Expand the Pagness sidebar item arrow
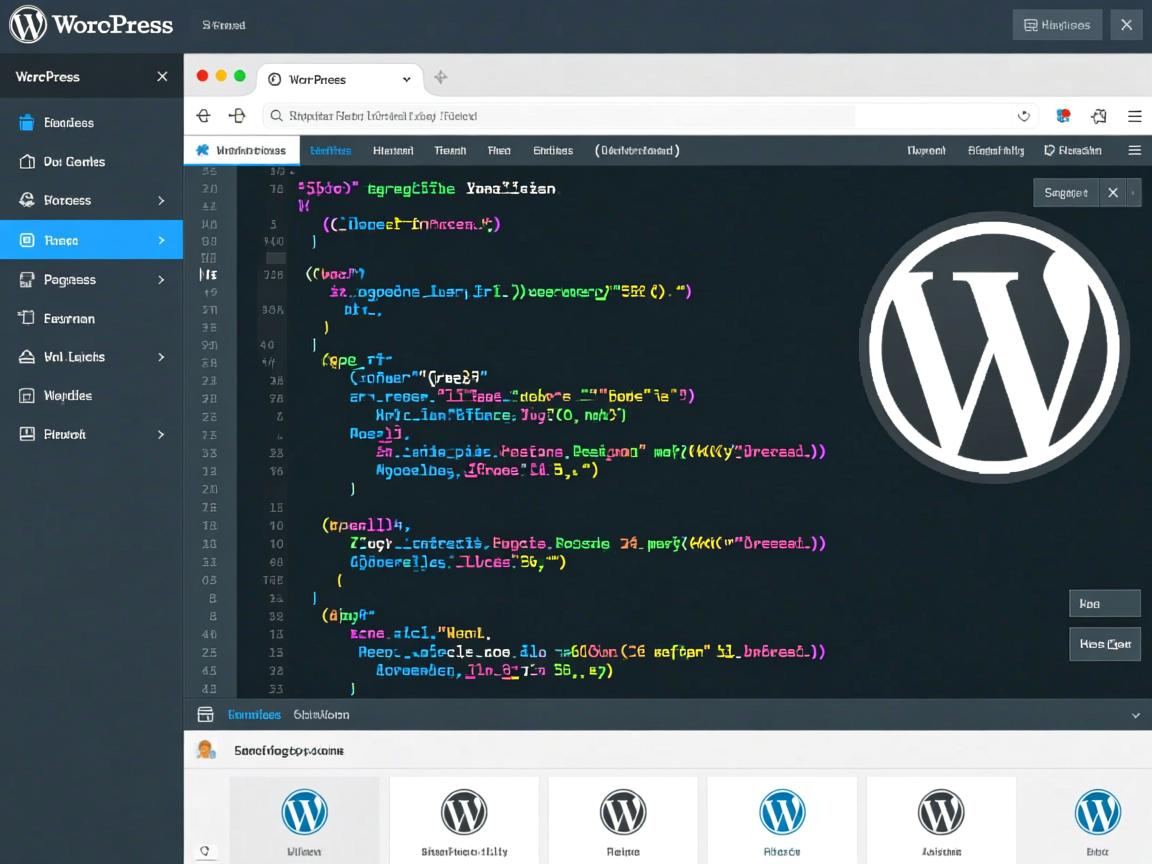The width and height of the screenshot is (1152, 864). [x=161, y=280]
